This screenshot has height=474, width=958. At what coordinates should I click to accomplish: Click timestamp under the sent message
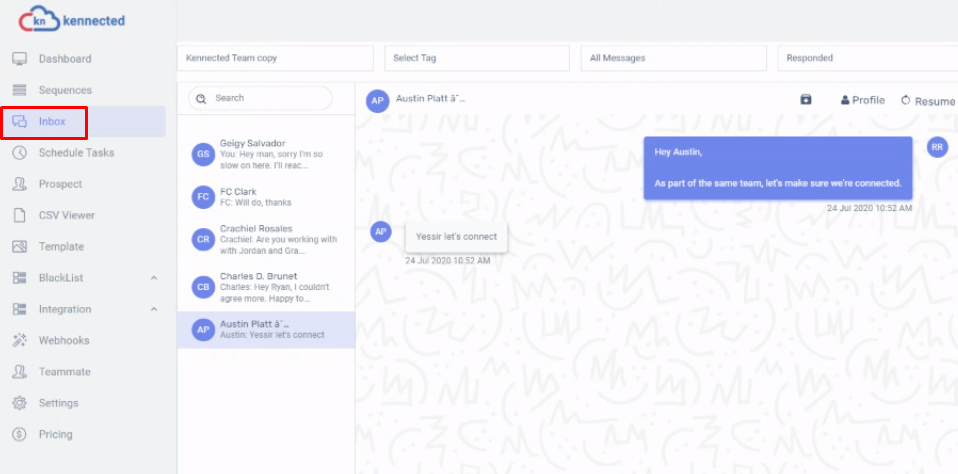pos(869,208)
